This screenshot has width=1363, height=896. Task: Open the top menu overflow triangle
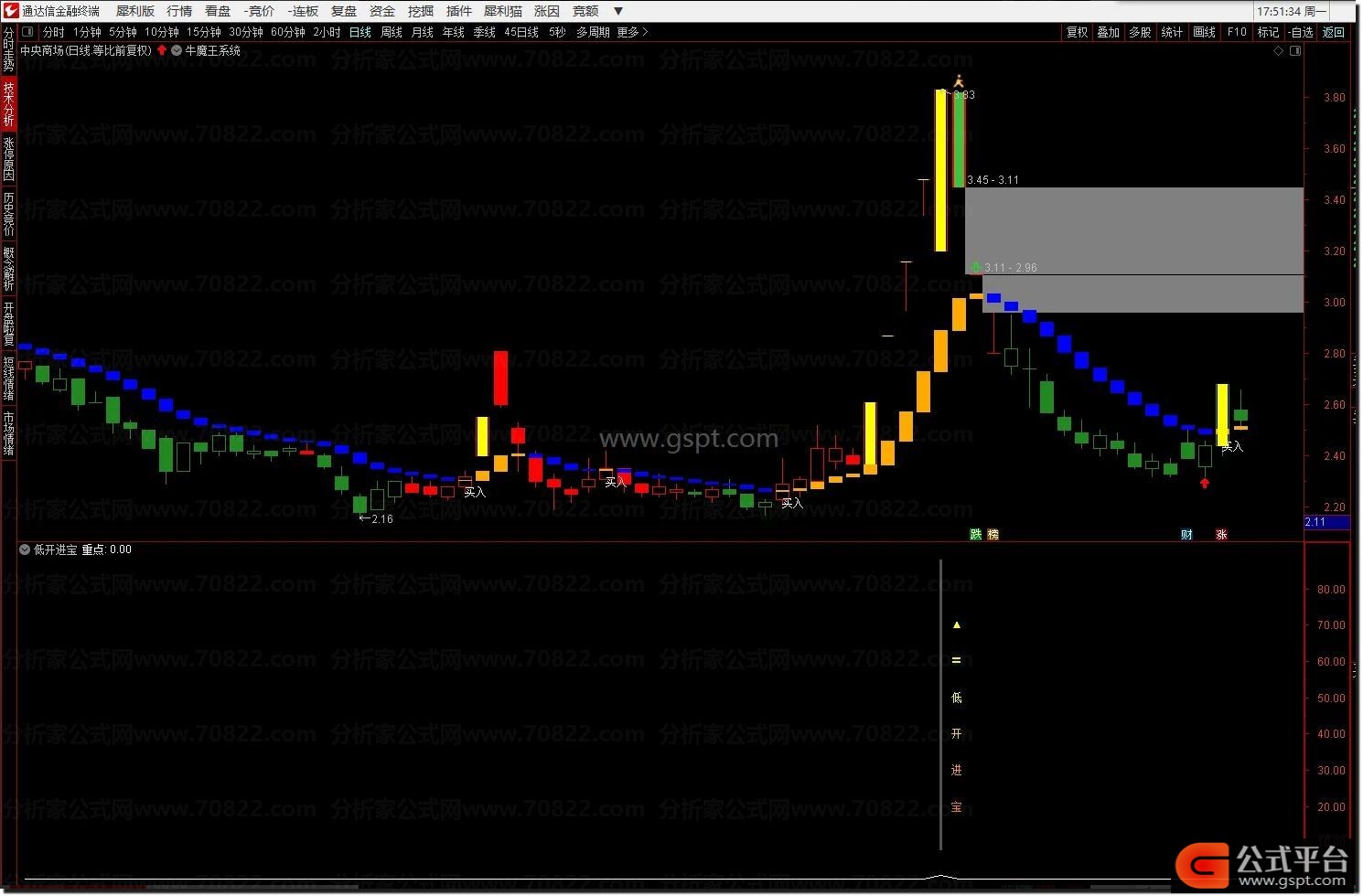618,11
